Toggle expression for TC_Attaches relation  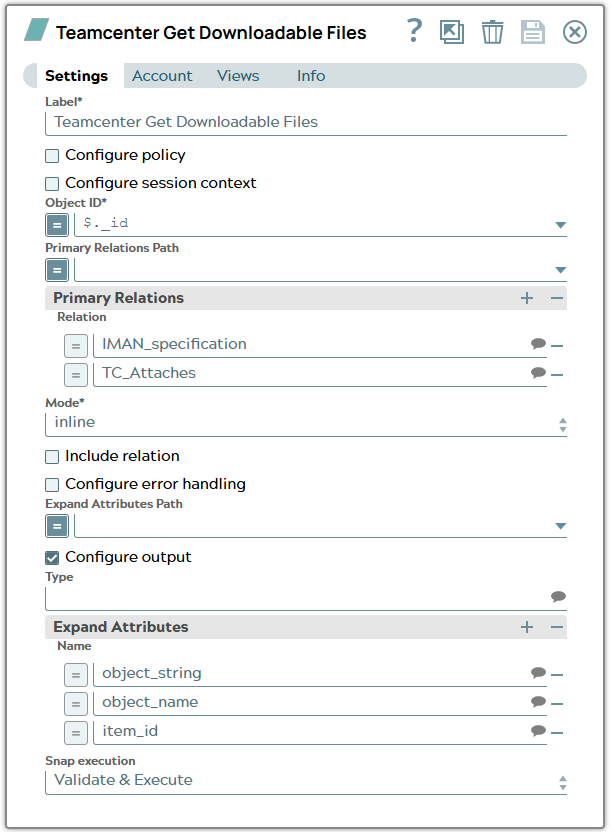[x=76, y=375]
